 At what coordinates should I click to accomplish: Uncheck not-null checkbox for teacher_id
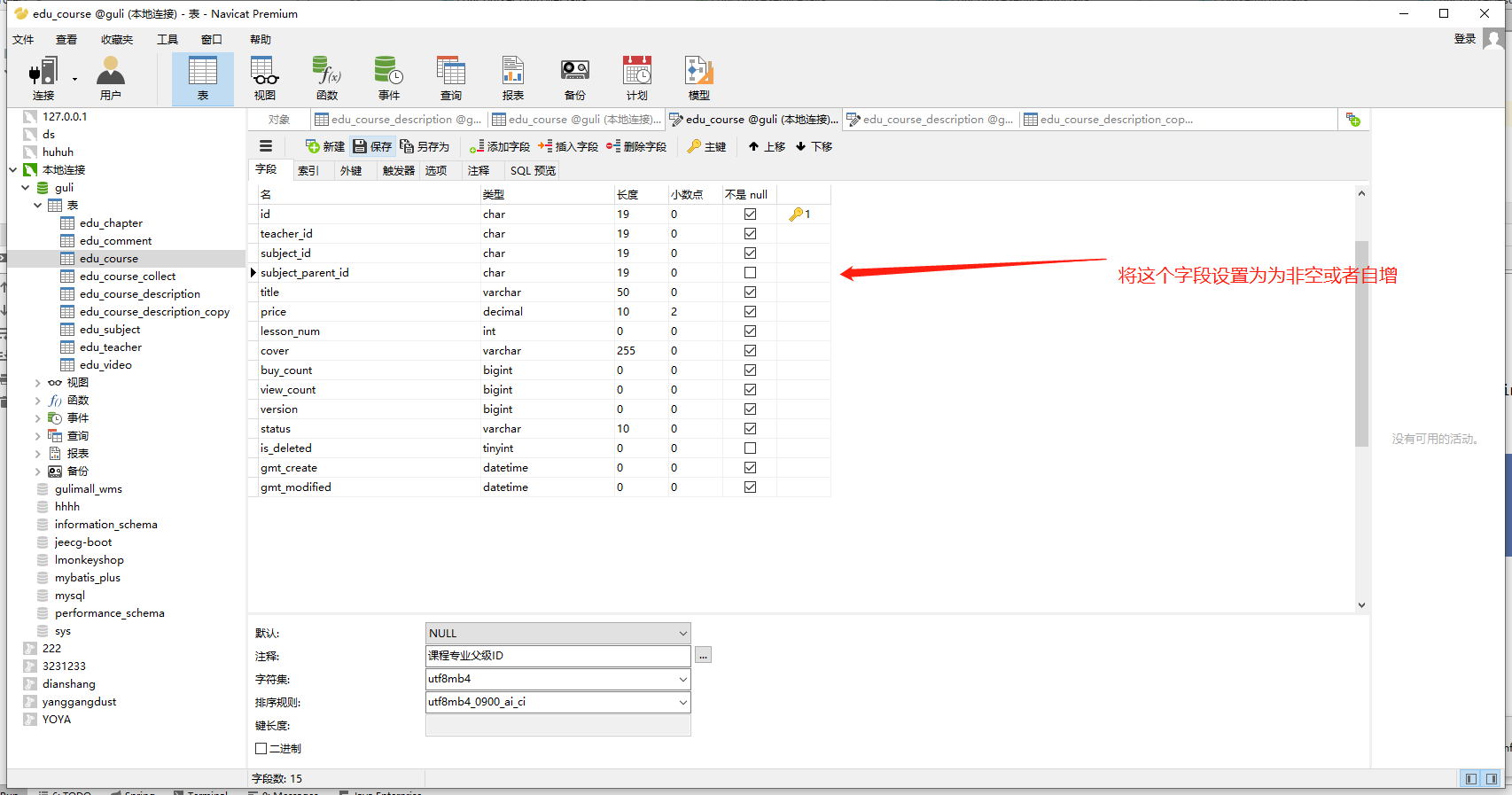pos(750,233)
